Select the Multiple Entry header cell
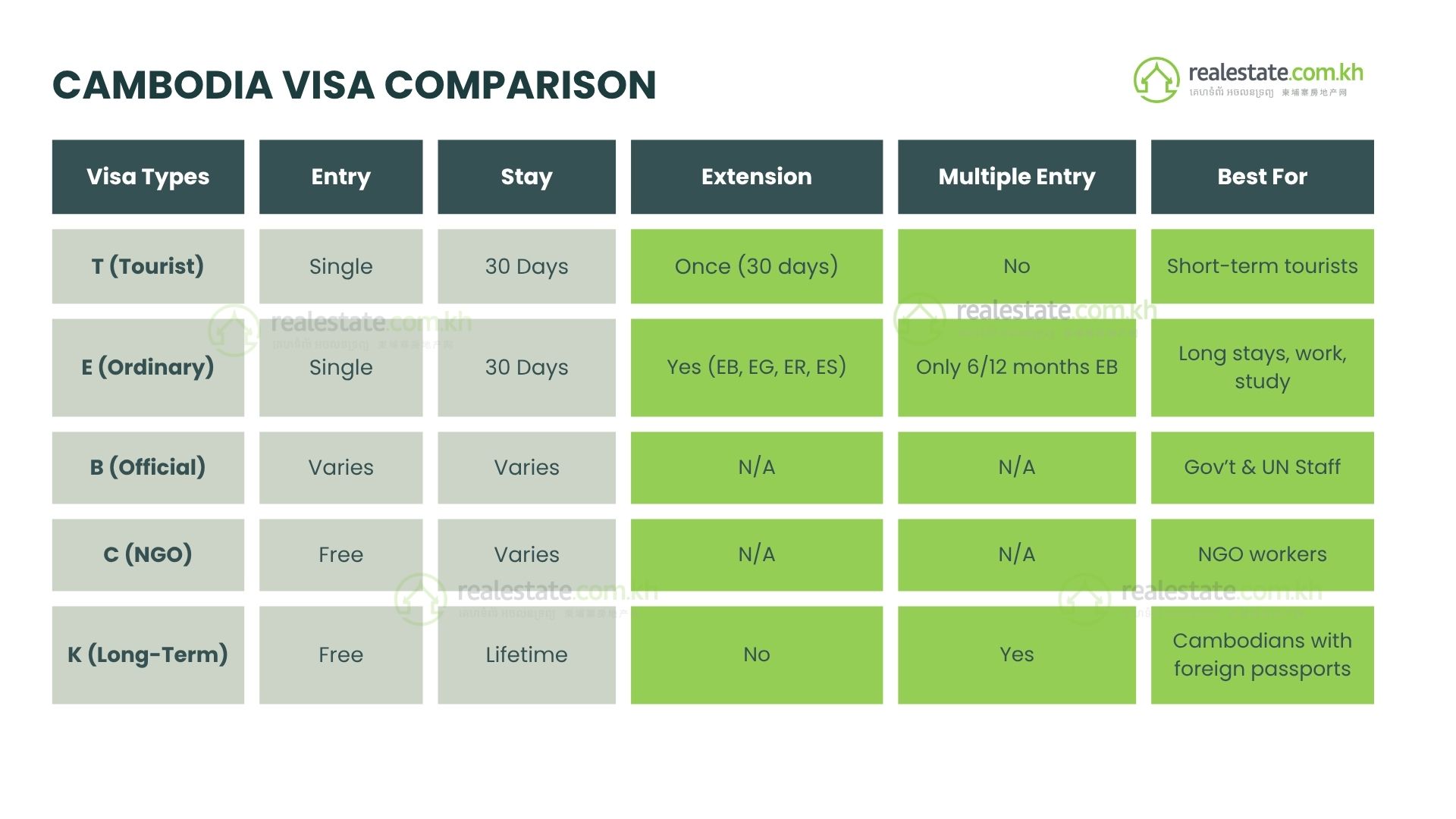This screenshot has height=819, width=1456. click(1017, 177)
